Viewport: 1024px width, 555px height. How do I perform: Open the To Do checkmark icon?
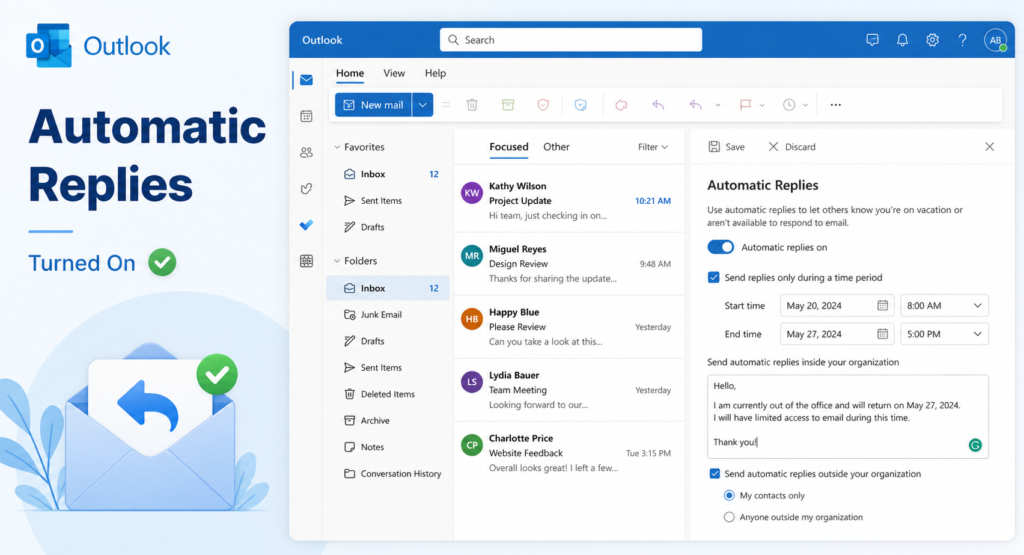[306, 225]
